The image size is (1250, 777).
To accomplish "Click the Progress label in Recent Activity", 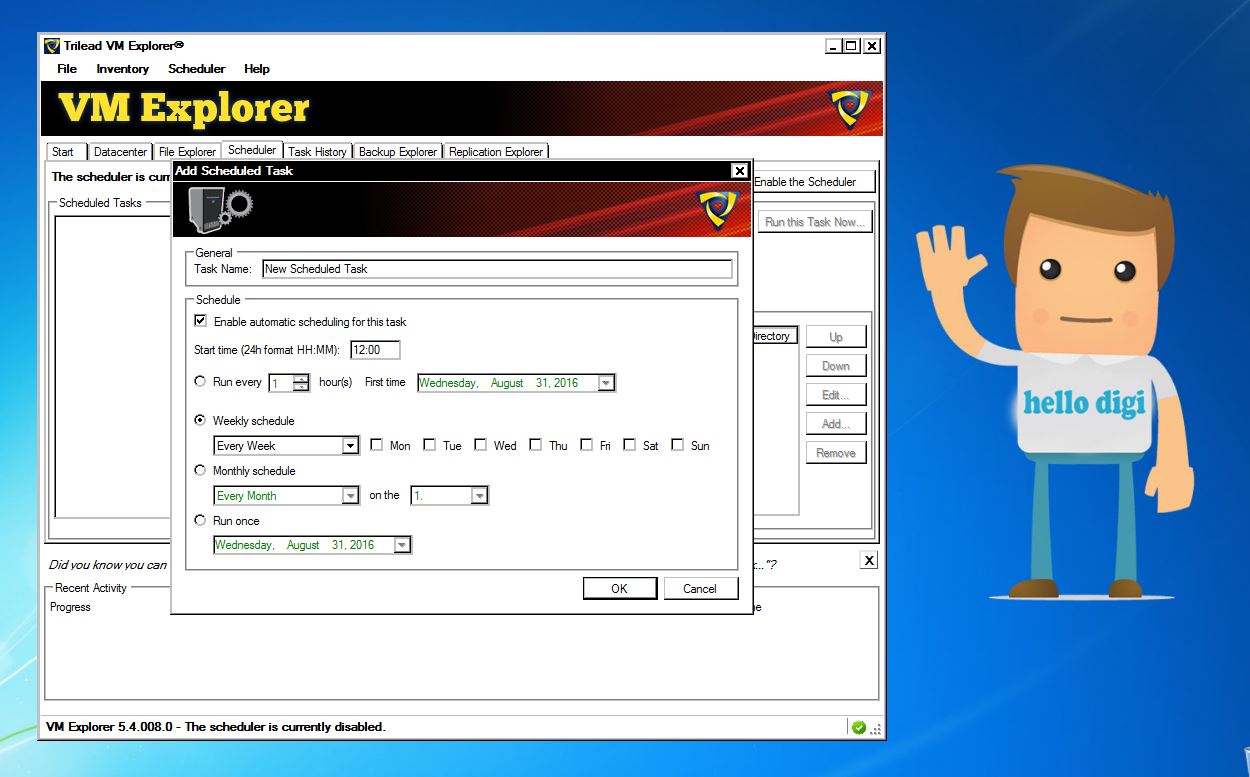I will 70,607.
